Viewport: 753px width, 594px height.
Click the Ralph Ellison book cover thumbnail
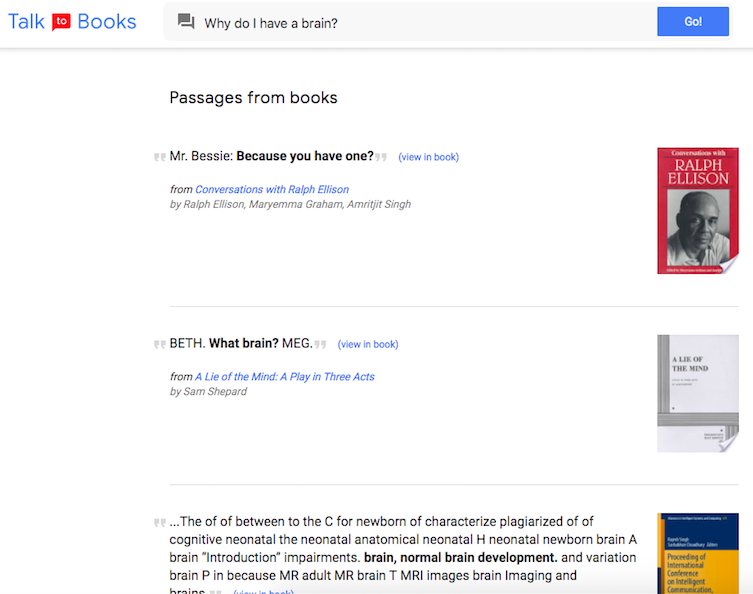pos(697,210)
